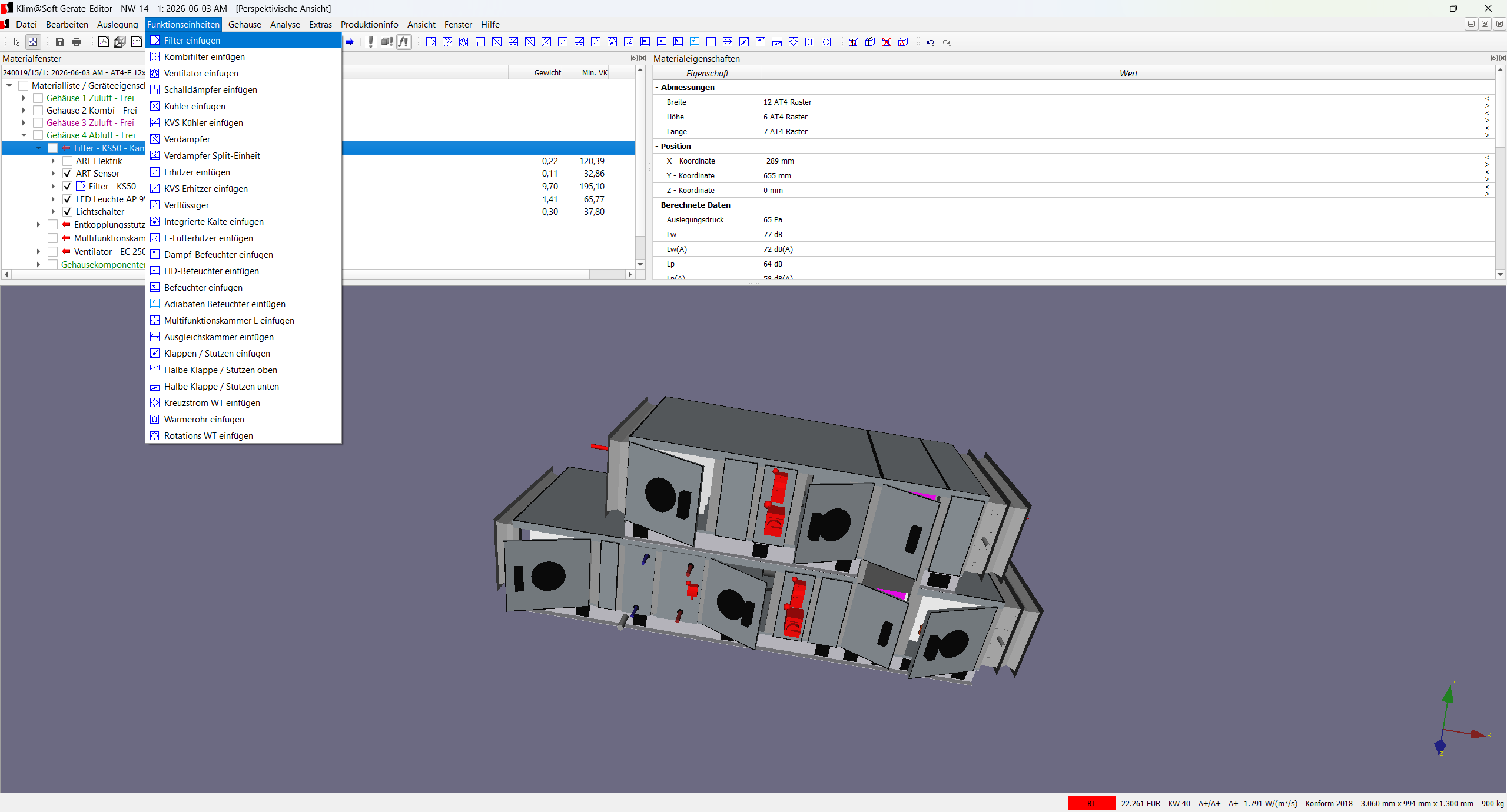Click the Konform 2018 status bar entry

[x=1329, y=804]
